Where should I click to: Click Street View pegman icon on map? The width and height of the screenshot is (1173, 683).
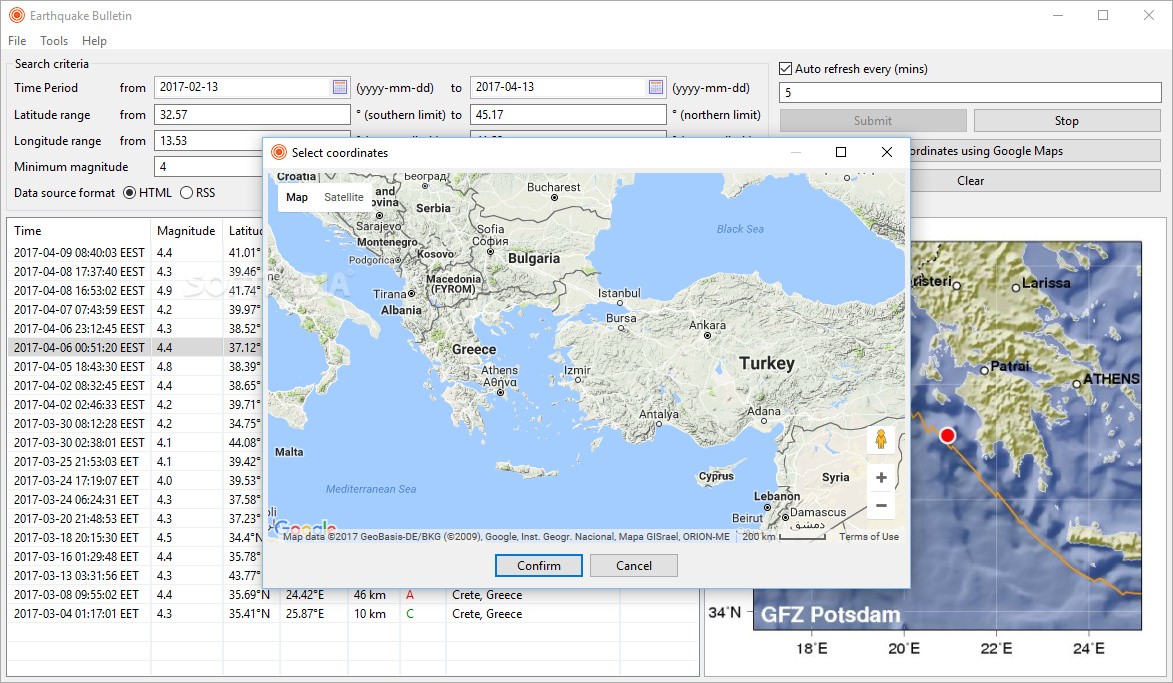pyautogui.click(x=881, y=439)
